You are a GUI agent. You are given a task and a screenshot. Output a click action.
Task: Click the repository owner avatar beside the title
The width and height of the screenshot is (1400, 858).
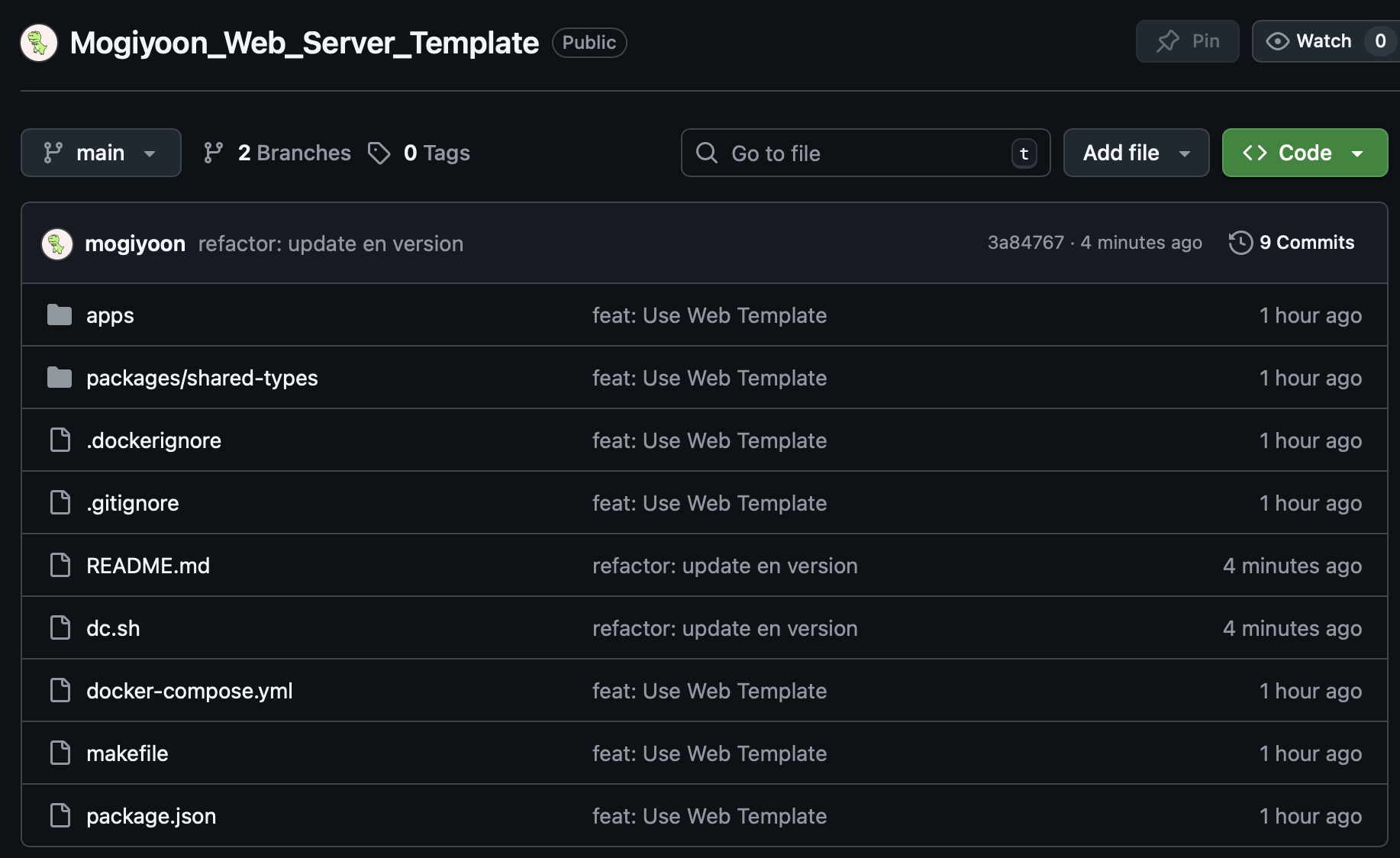pyautogui.click(x=39, y=43)
